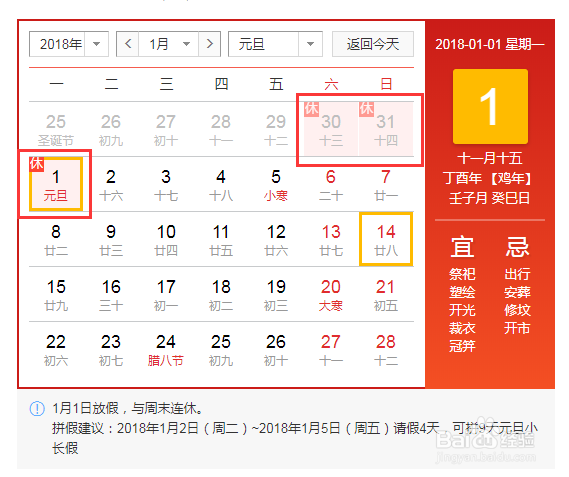Select January 2 十六 date

coord(111,184)
